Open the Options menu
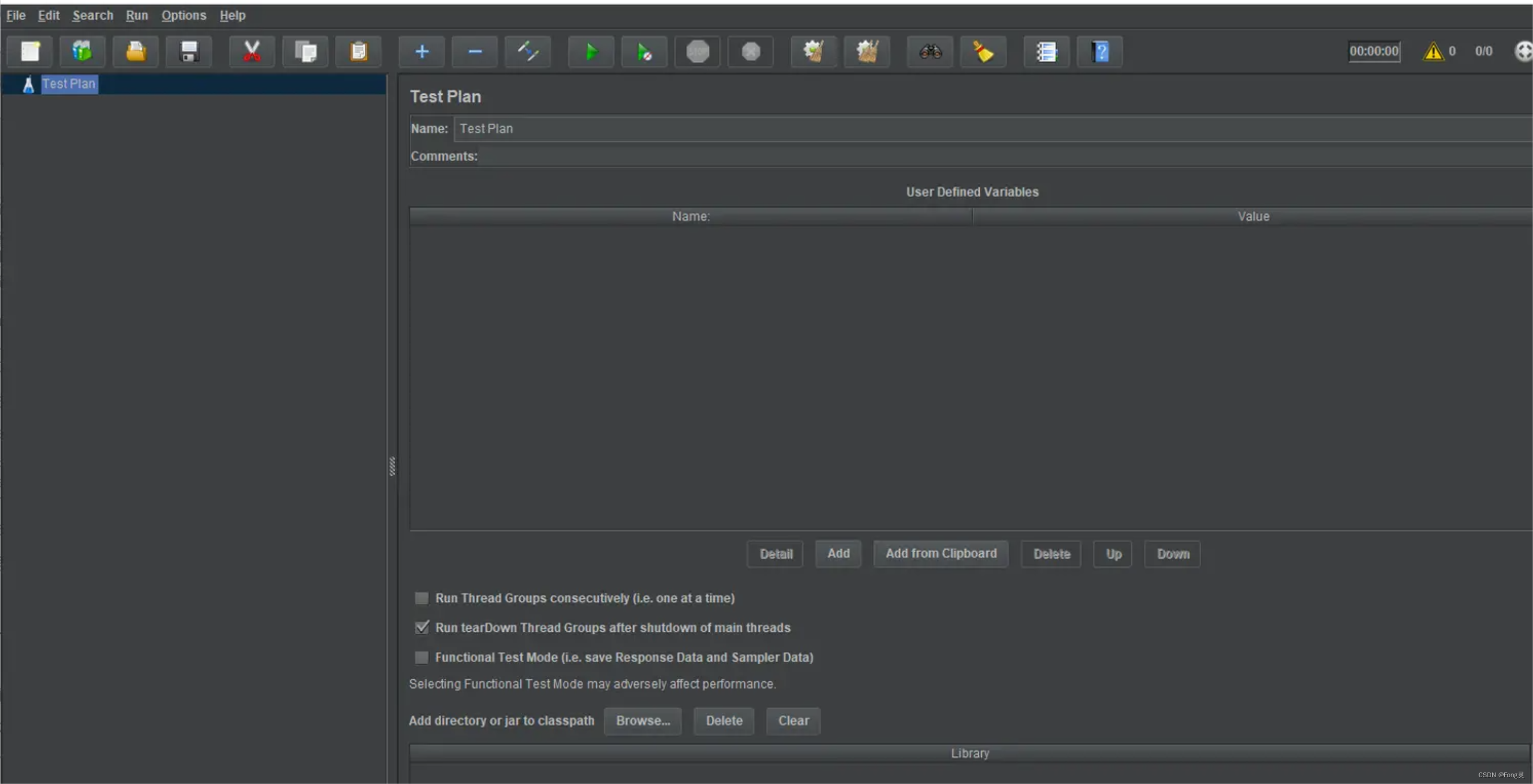This screenshot has height=784, width=1533. 184,16
